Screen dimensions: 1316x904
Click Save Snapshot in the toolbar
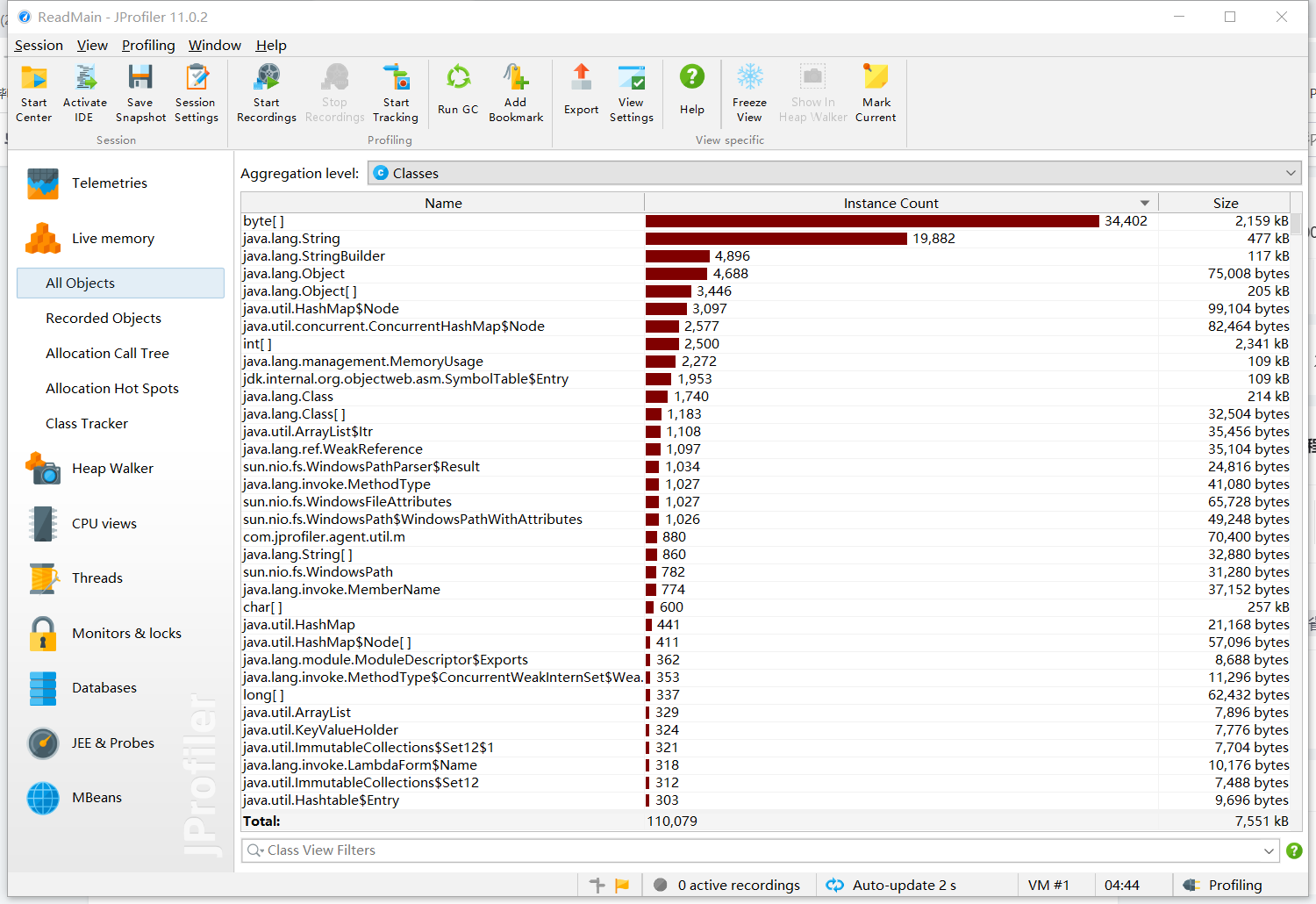click(140, 92)
